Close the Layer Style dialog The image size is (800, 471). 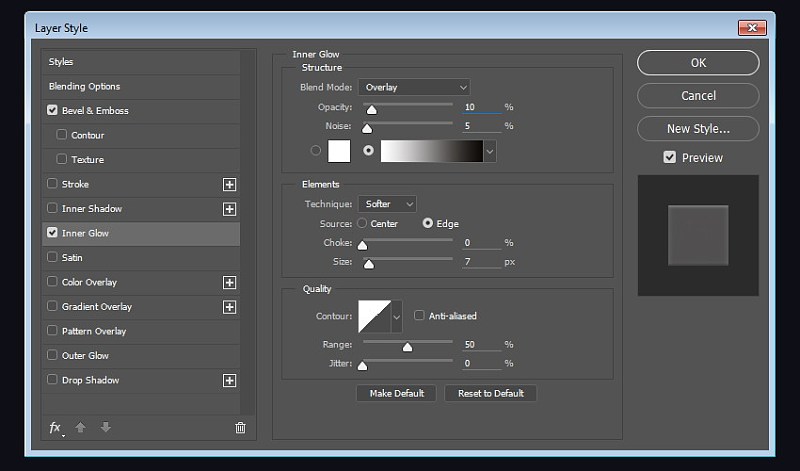[752, 28]
